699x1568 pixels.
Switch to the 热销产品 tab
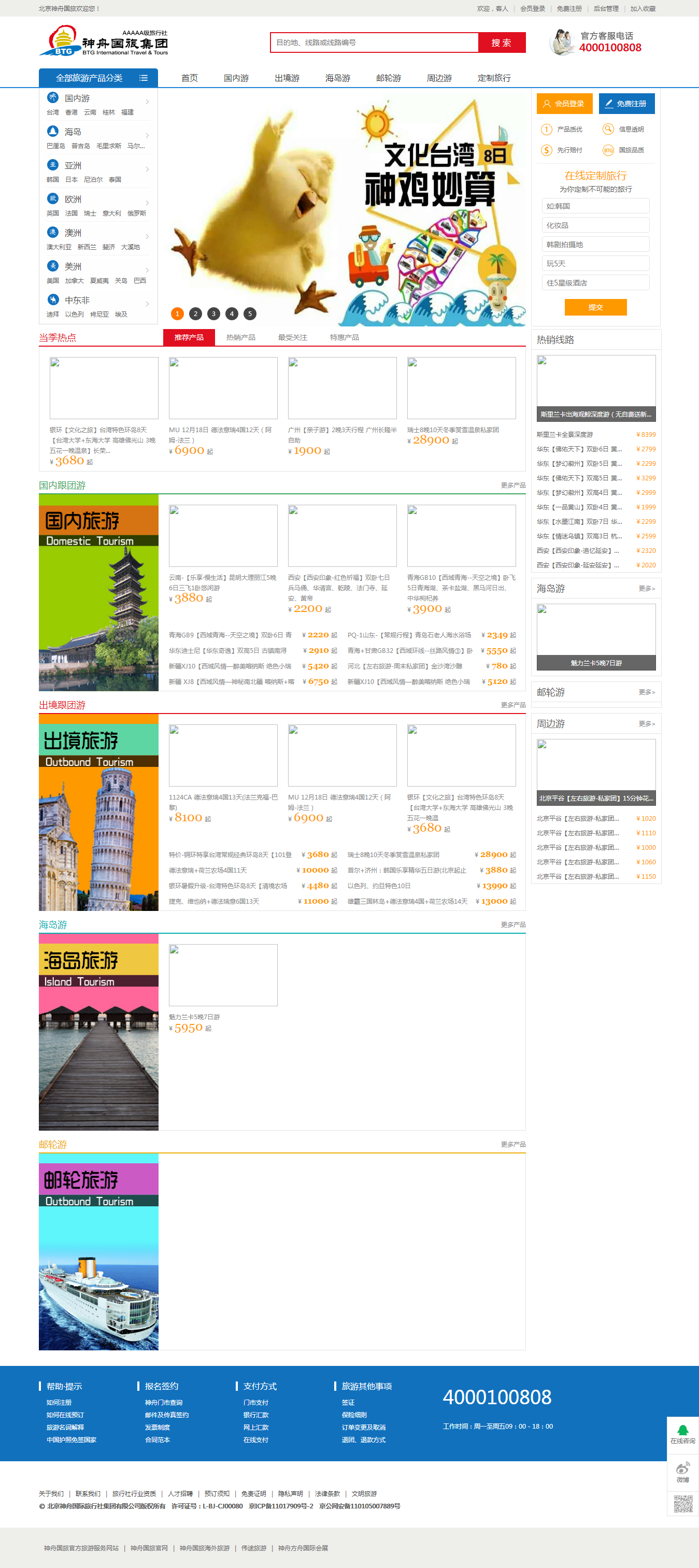tap(240, 337)
